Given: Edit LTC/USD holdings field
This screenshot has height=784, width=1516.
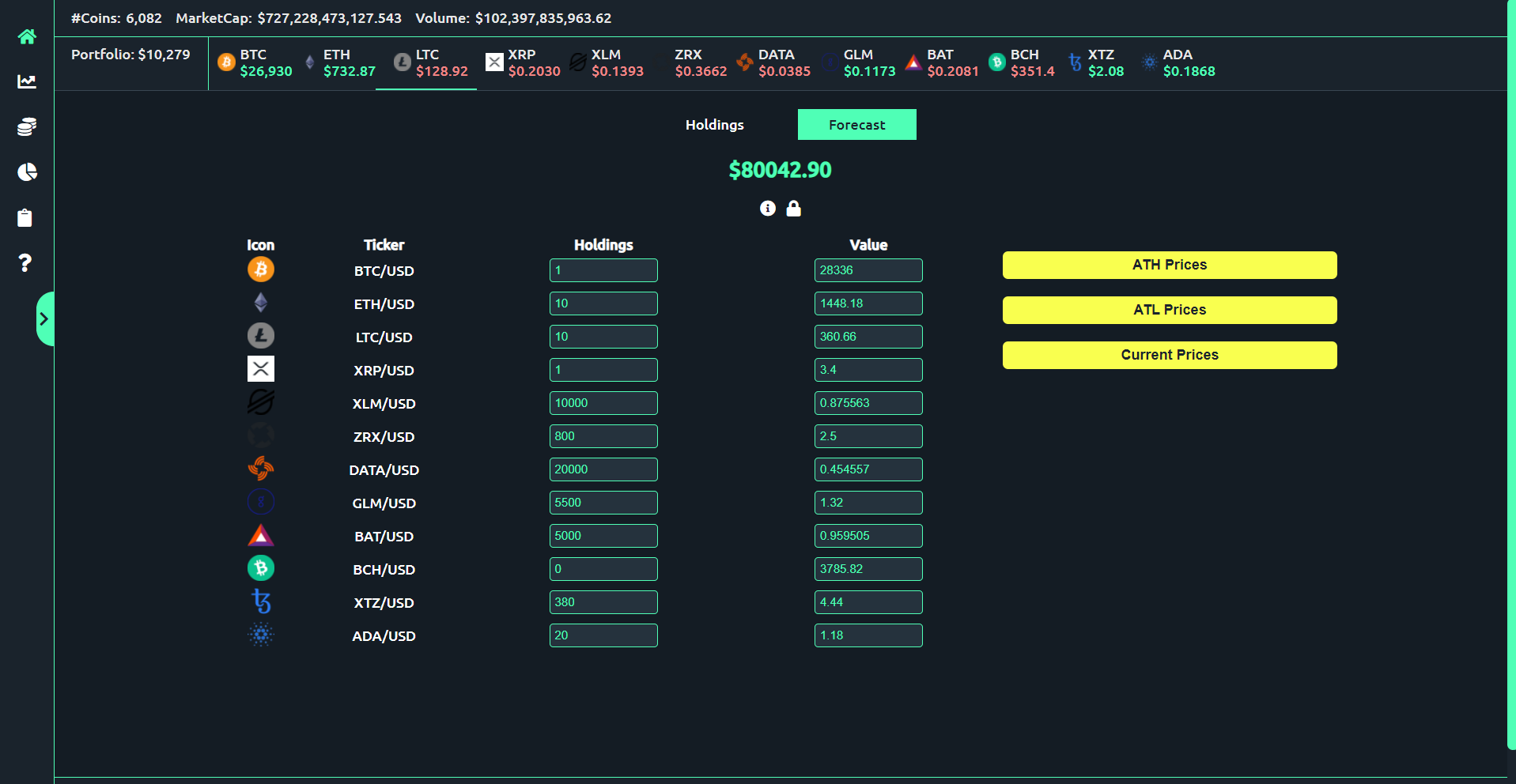Looking at the screenshot, I should point(603,337).
